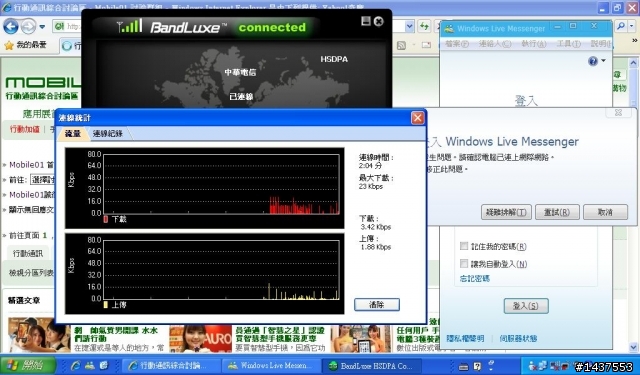
Task: Open the Windows 開始 Start button
Action: coord(28,365)
